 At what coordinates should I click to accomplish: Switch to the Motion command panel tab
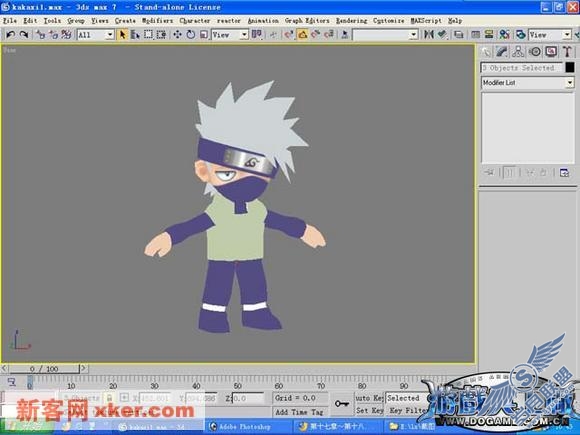tap(535, 52)
